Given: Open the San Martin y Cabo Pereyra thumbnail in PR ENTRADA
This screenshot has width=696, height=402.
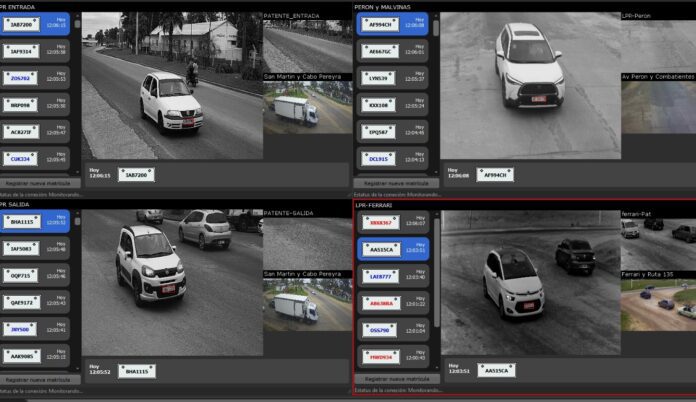Looking at the screenshot, I should click(x=308, y=107).
